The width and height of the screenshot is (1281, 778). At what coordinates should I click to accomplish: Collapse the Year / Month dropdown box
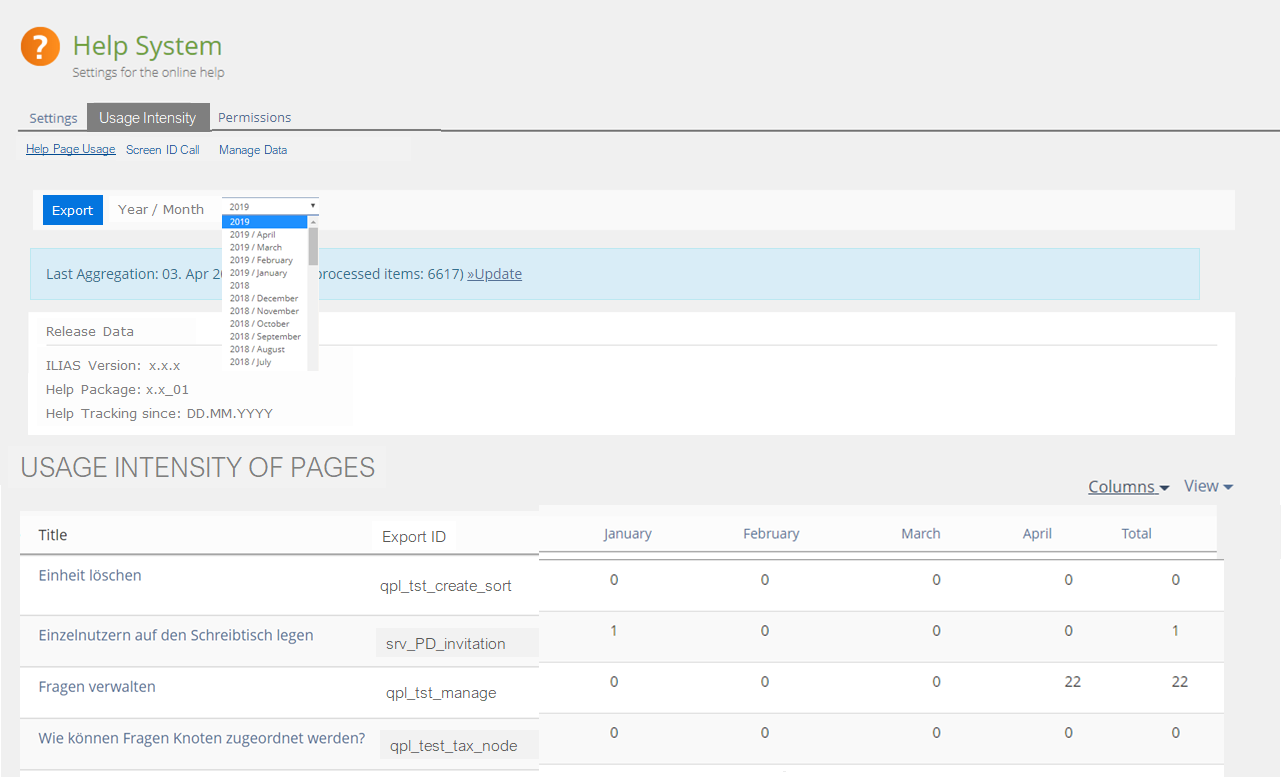[x=270, y=206]
